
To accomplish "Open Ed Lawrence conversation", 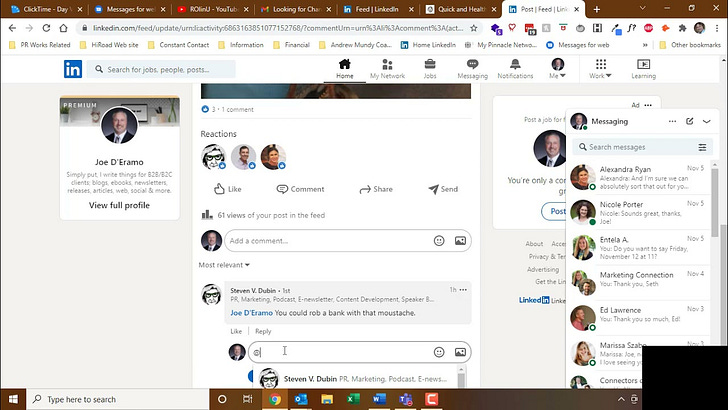I will coord(638,319).
